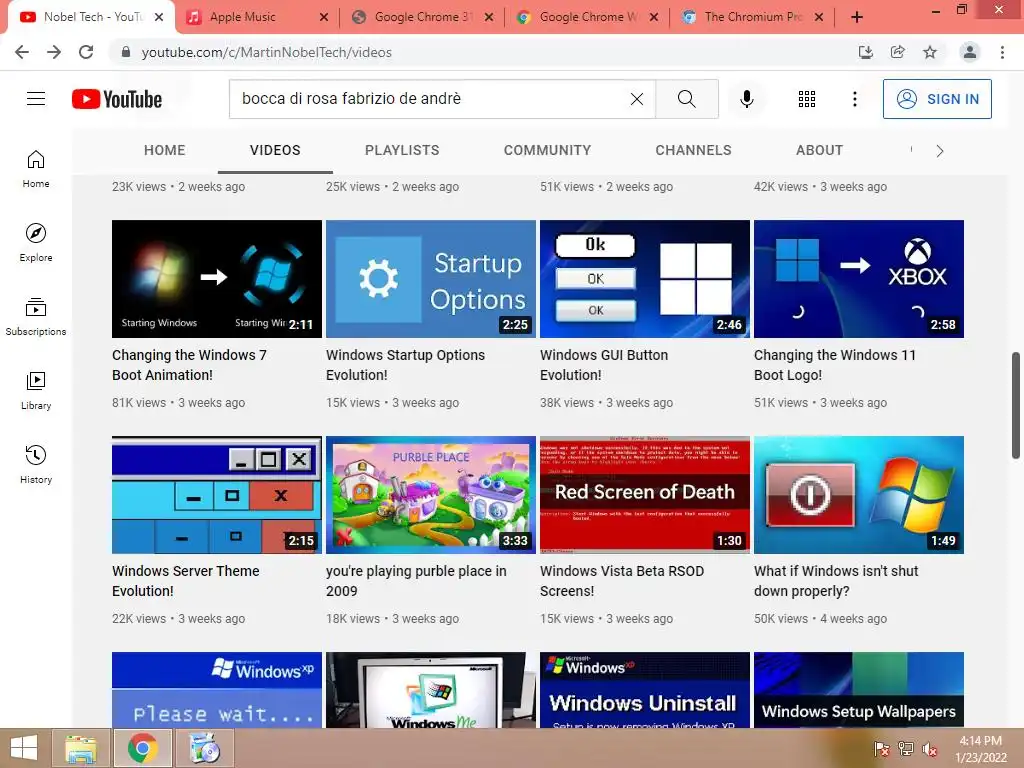Click the Windows Setup Wallpapers thumbnail
The width and height of the screenshot is (1024, 768).
click(x=859, y=690)
